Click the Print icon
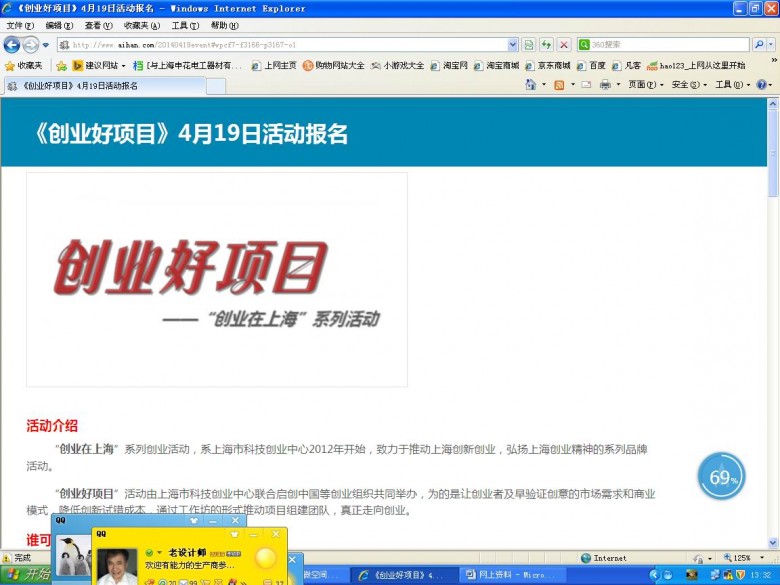Screen dimensions: 780x585 tap(605, 85)
